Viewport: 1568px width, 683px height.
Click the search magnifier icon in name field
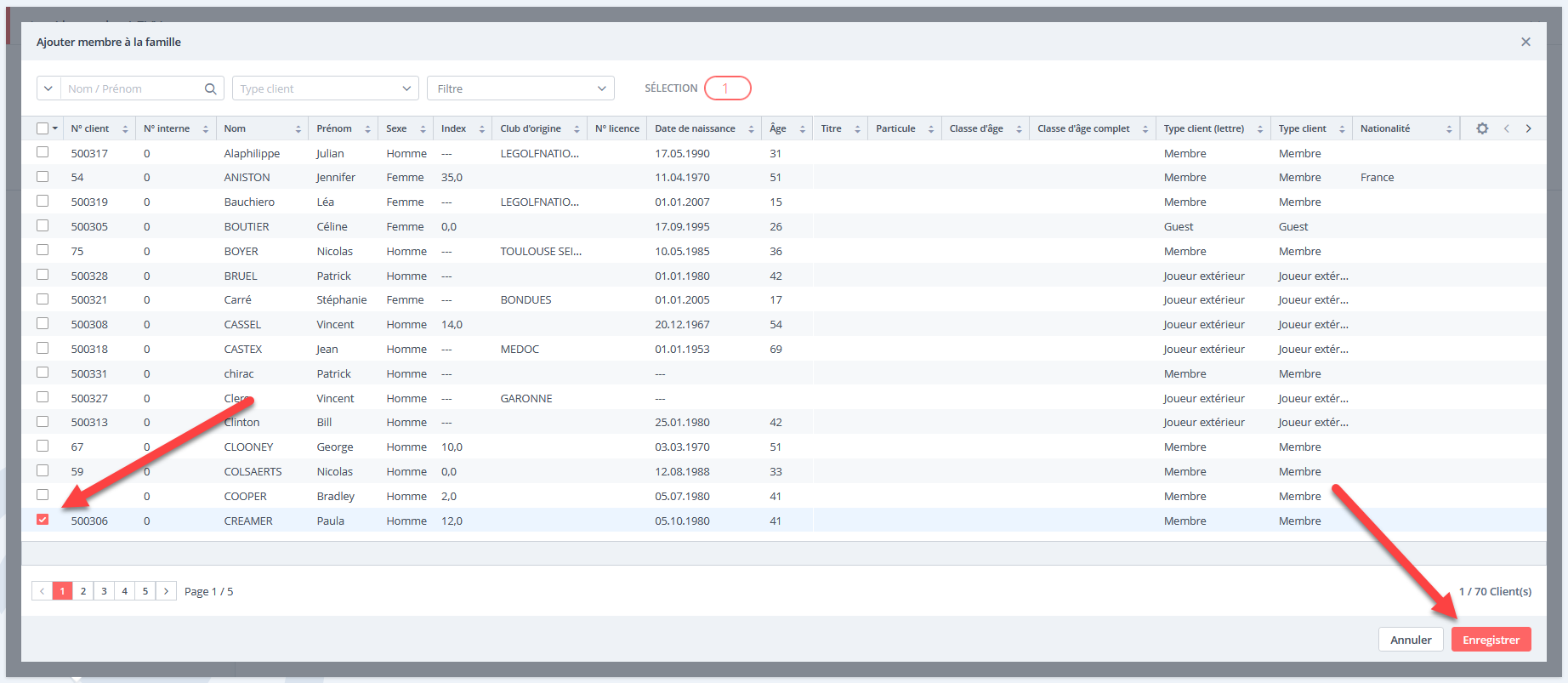(211, 88)
